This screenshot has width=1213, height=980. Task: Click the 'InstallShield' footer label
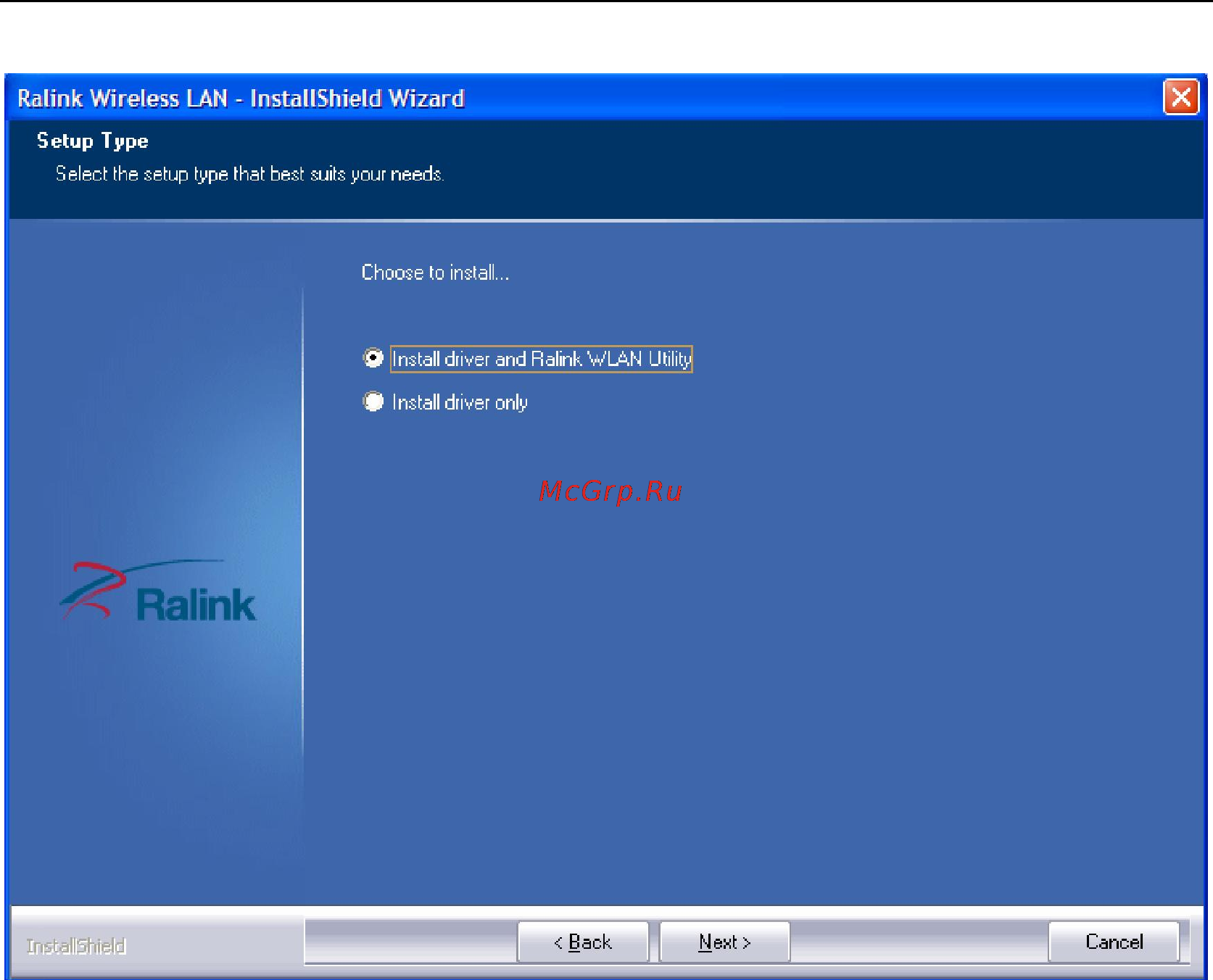tap(76, 946)
